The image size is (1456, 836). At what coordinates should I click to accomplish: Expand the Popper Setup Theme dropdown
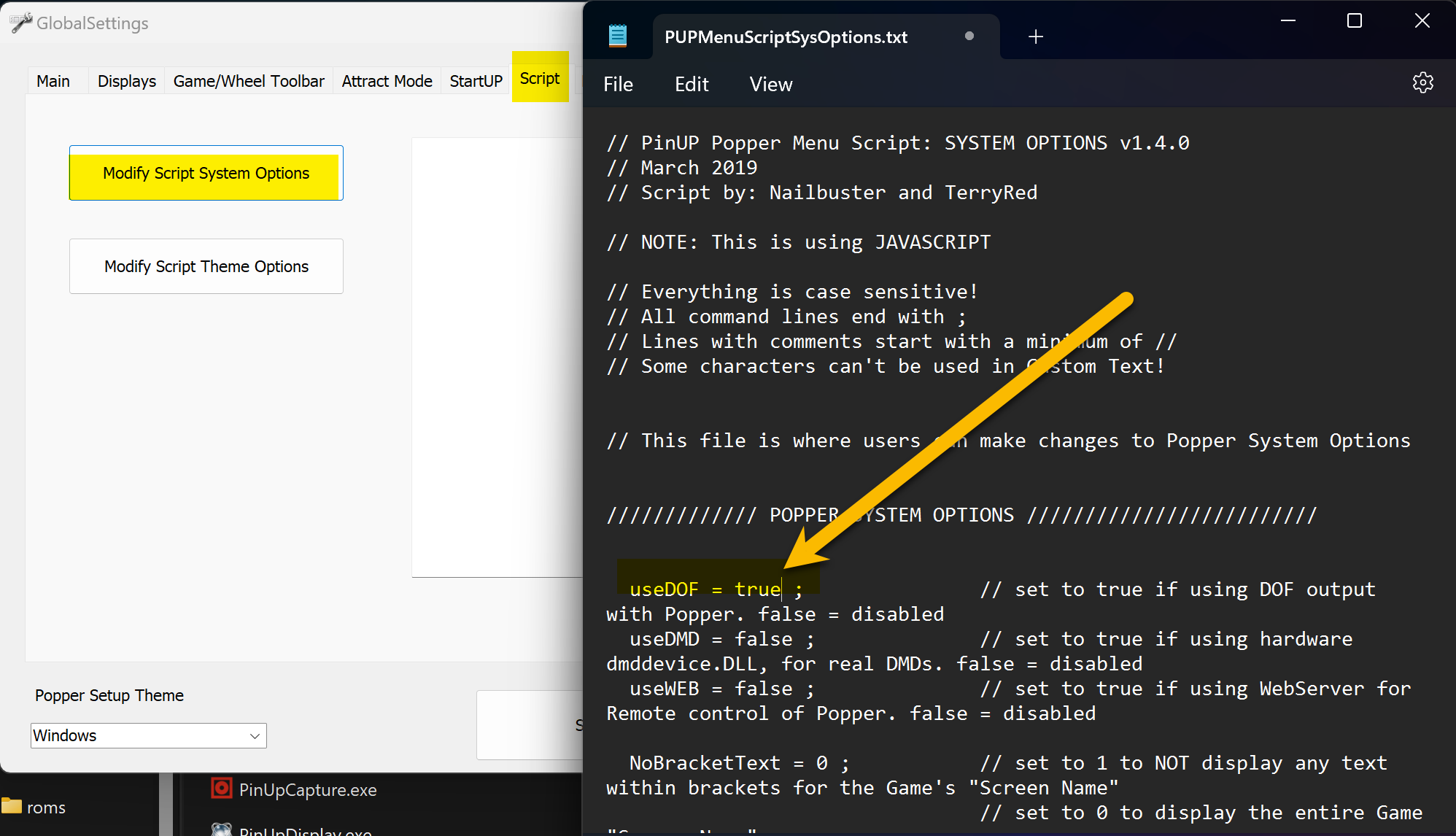254,735
